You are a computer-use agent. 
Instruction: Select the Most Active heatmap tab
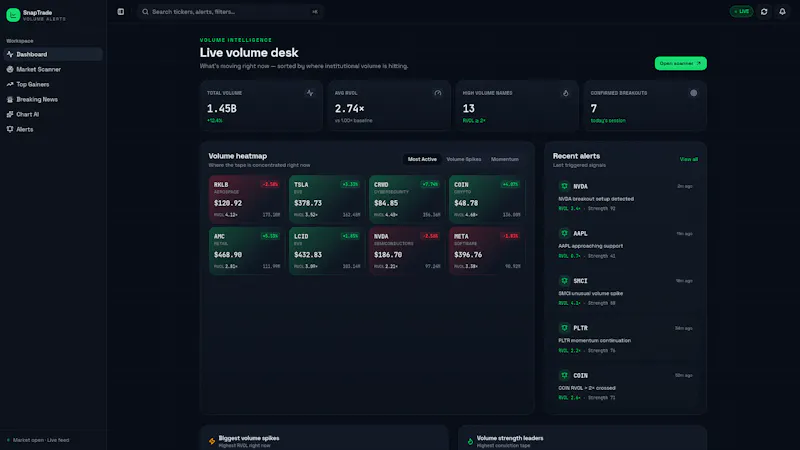(x=422, y=159)
